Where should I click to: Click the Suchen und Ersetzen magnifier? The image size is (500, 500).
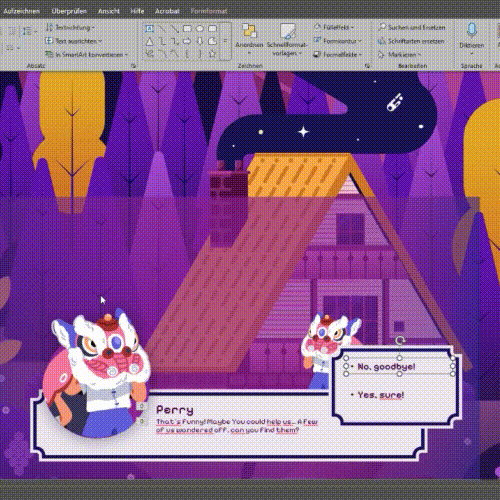tap(382, 27)
